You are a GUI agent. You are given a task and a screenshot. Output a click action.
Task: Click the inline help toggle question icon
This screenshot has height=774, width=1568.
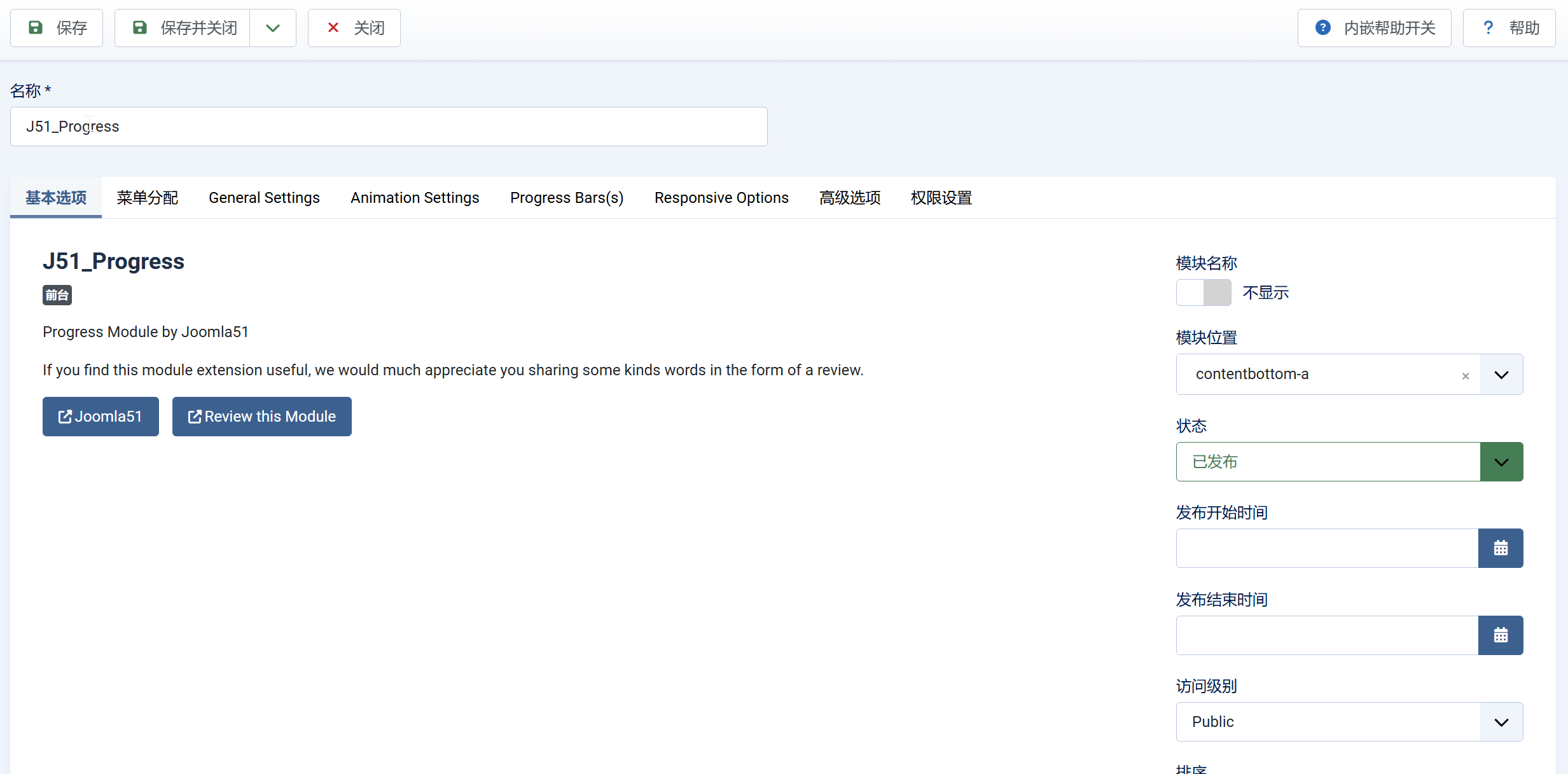[x=1323, y=28]
